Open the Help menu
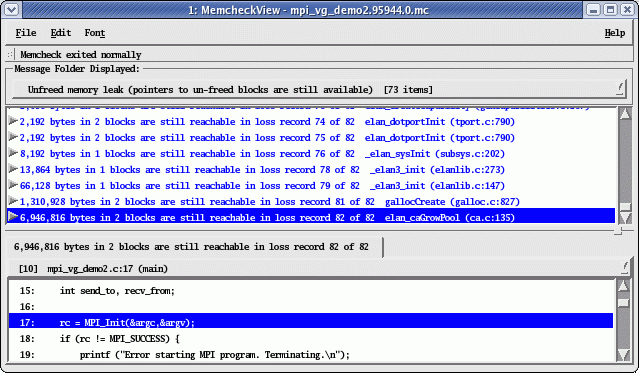 point(615,33)
